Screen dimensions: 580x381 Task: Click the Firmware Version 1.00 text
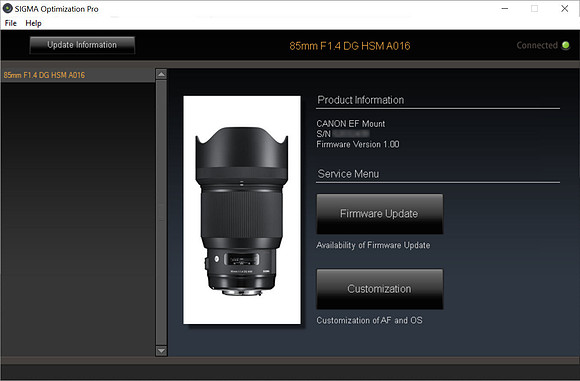point(358,144)
